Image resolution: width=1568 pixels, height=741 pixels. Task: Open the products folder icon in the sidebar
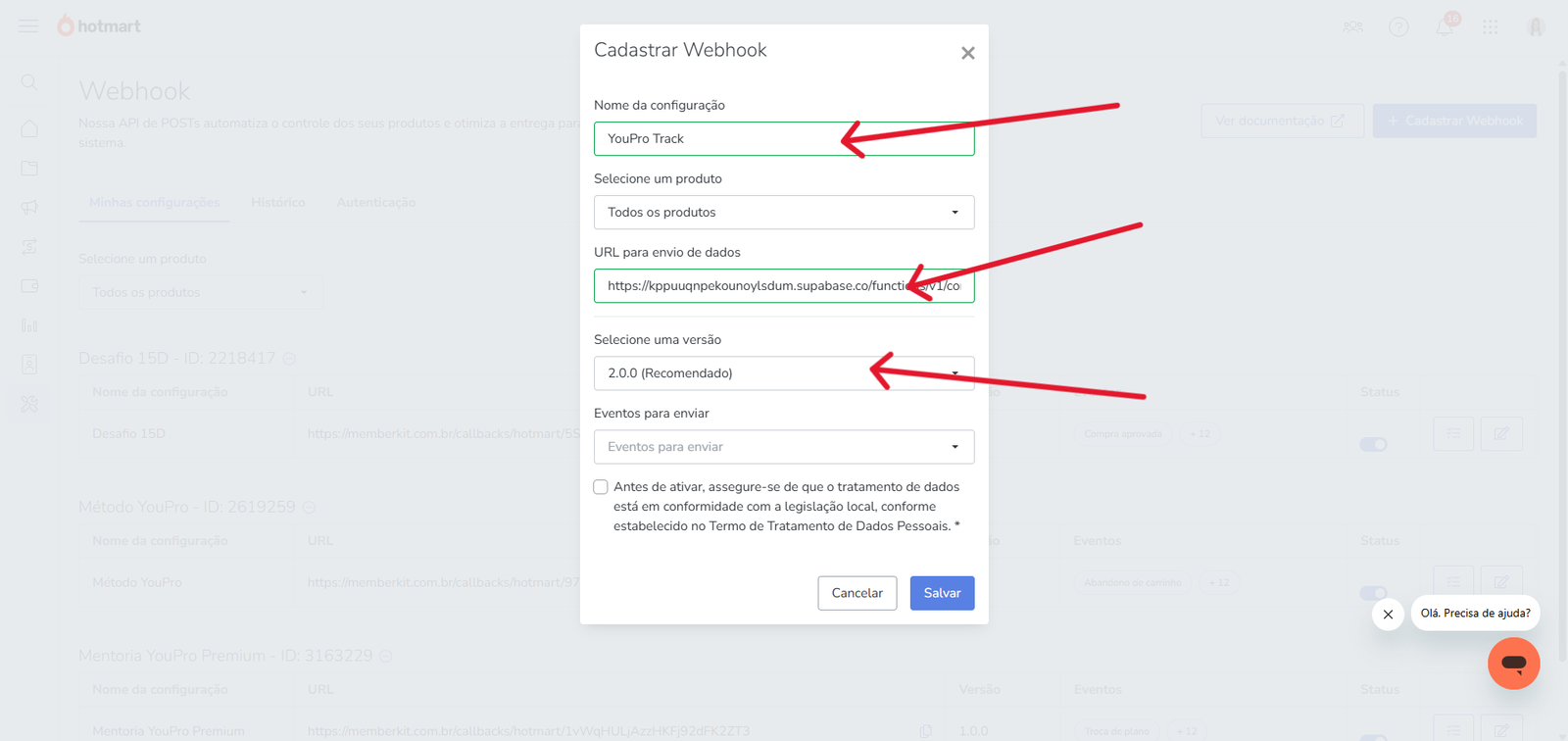[29, 168]
